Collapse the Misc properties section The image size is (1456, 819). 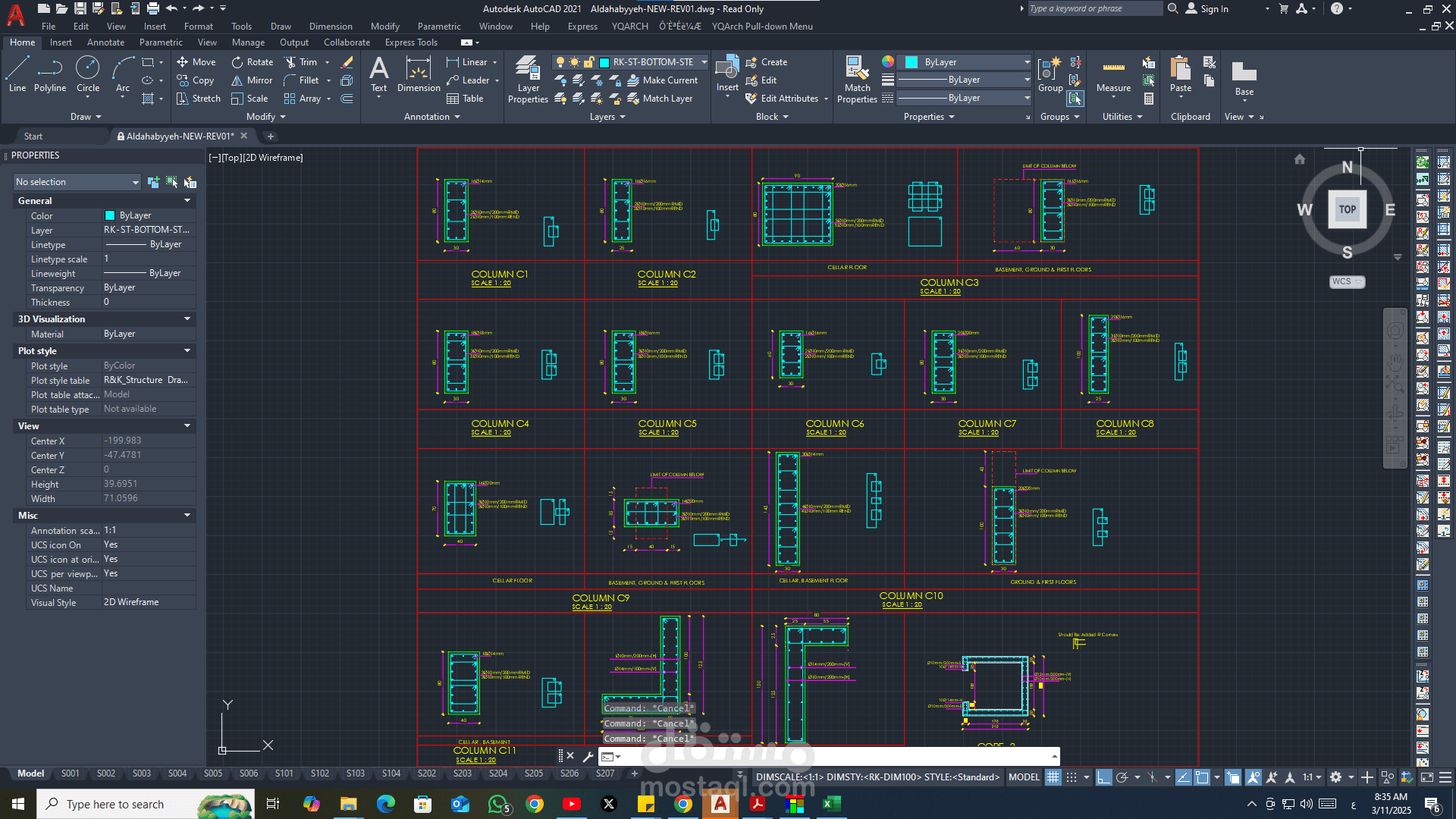click(187, 516)
